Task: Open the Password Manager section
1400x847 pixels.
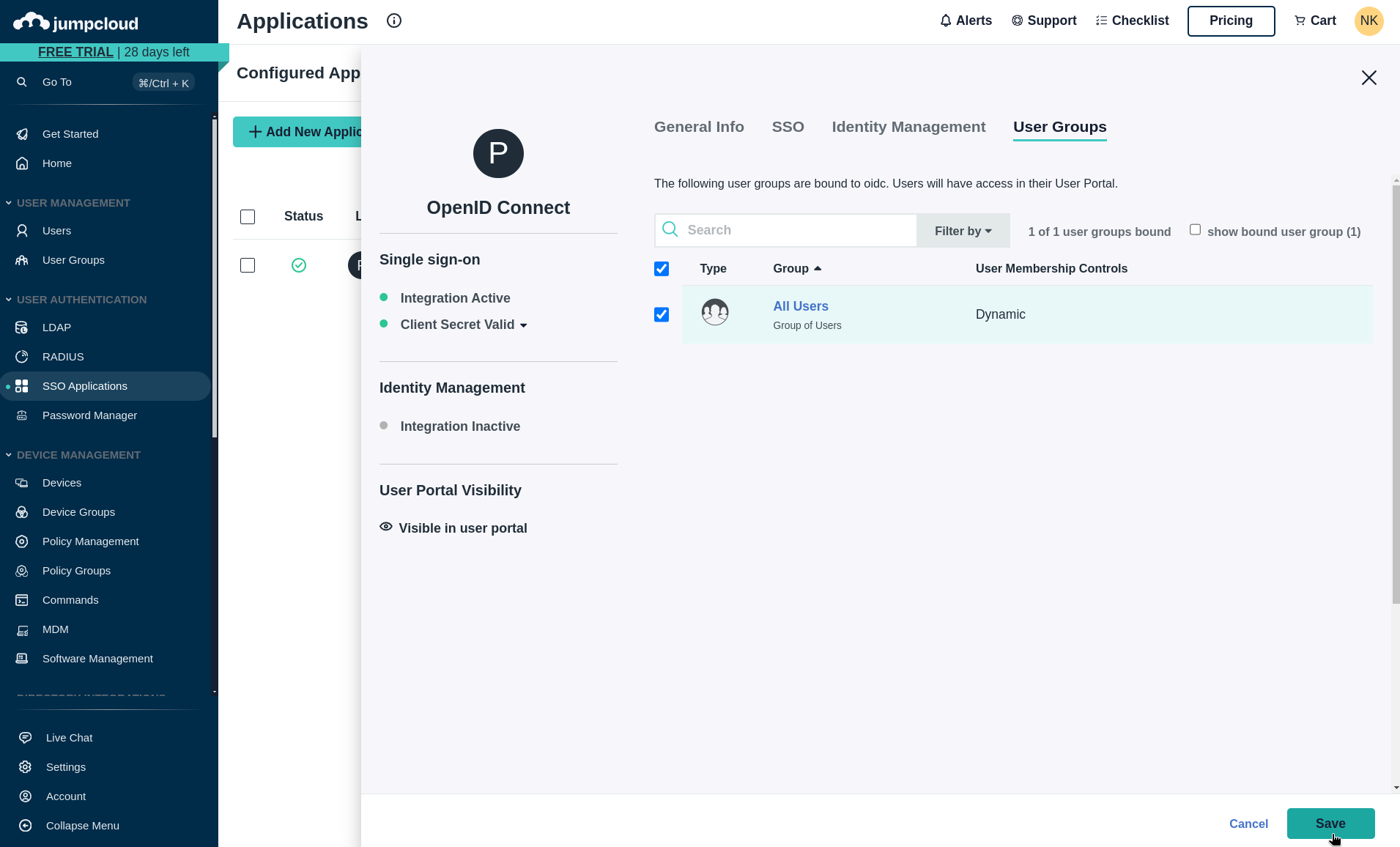Action: 89,415
